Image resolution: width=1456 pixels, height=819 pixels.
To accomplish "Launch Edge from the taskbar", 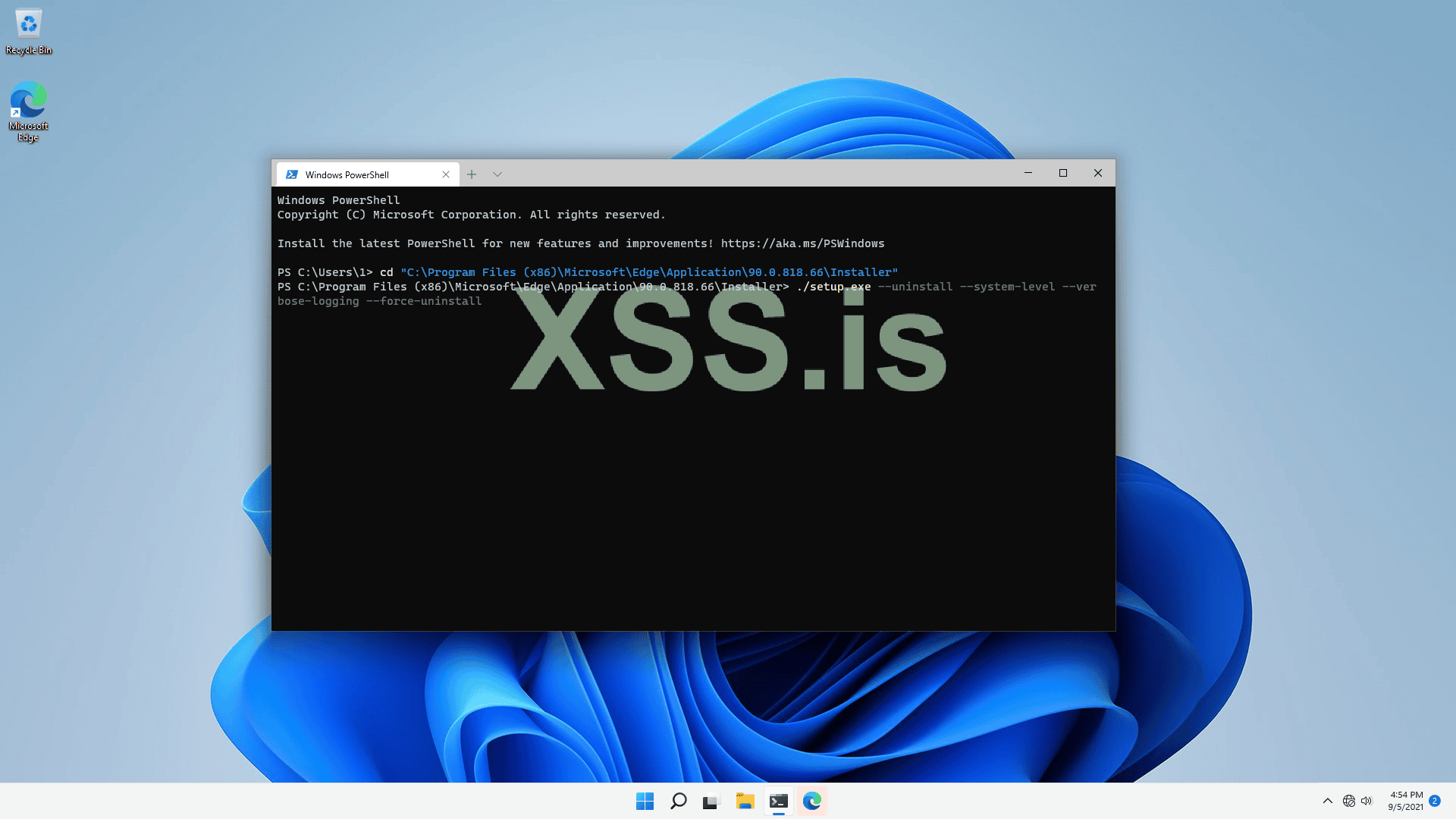I will [x=812, y=801].
